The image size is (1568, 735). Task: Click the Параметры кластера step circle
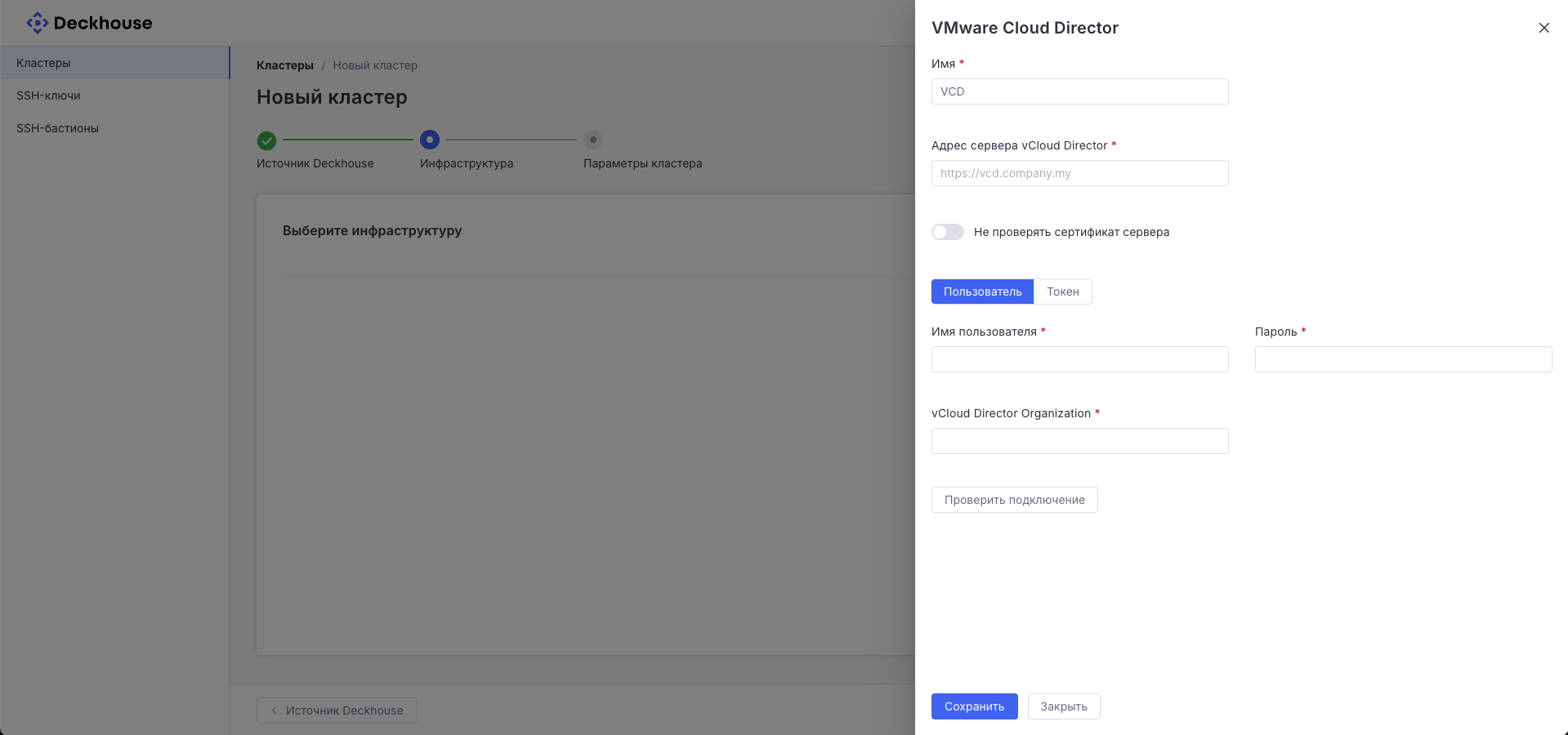click(593, 140)
